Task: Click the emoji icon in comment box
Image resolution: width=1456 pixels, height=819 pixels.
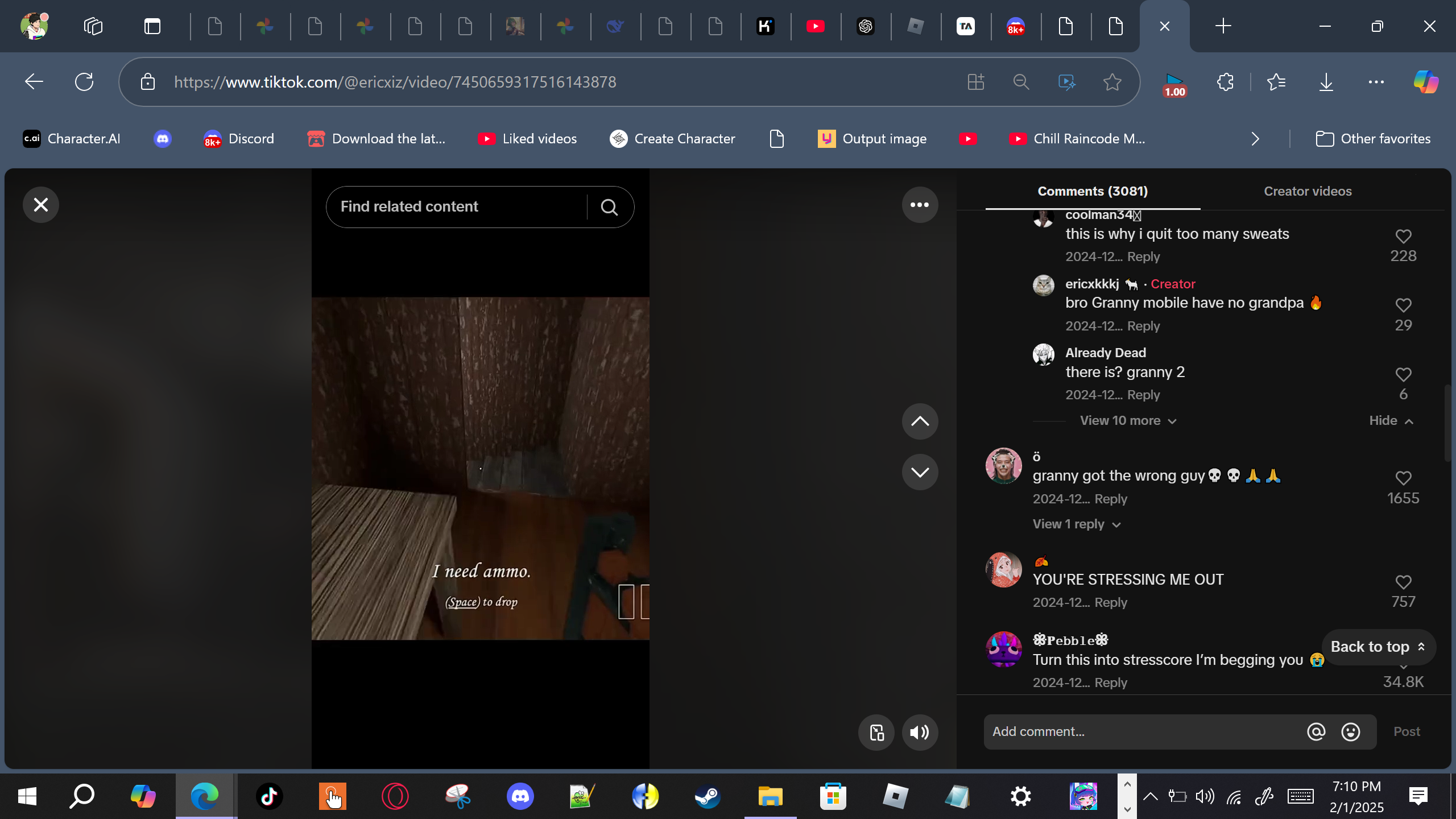Action: coord(1350,732)
